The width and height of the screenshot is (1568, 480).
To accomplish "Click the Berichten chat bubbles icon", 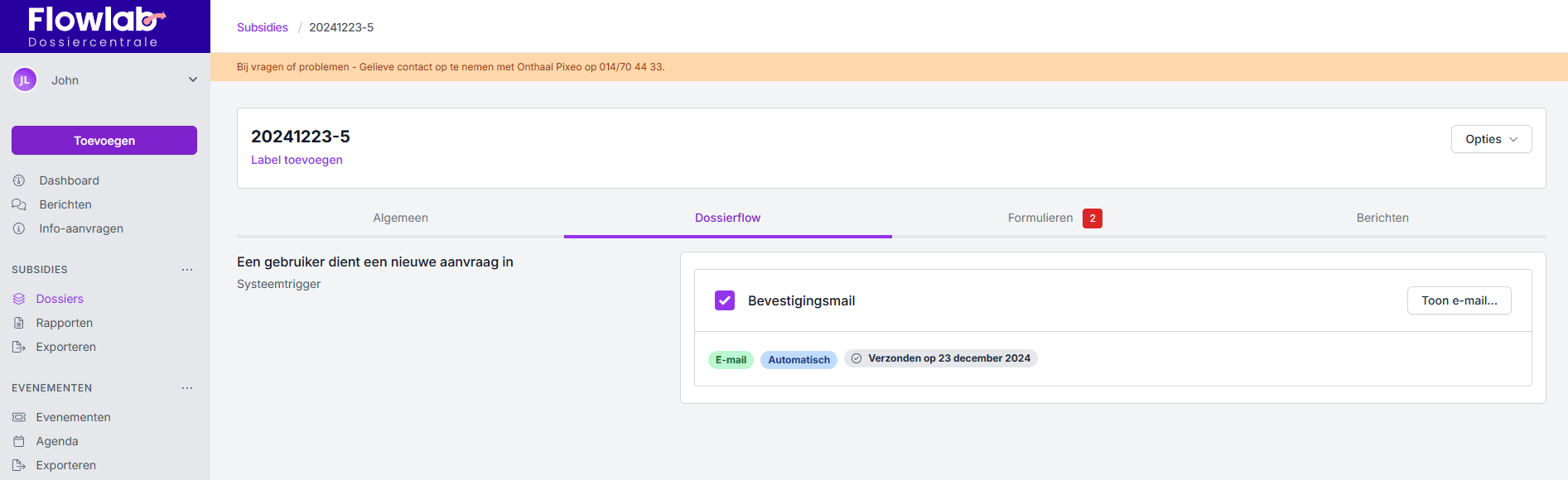I will coord(19,204).
